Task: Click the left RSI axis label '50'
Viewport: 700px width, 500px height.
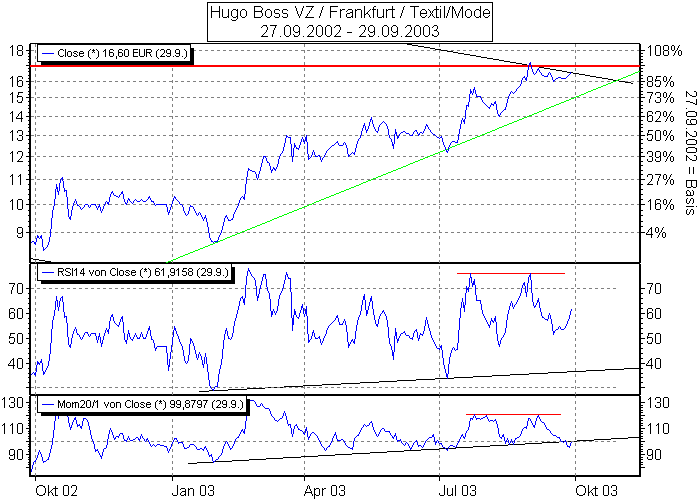Action: (17, 338)
